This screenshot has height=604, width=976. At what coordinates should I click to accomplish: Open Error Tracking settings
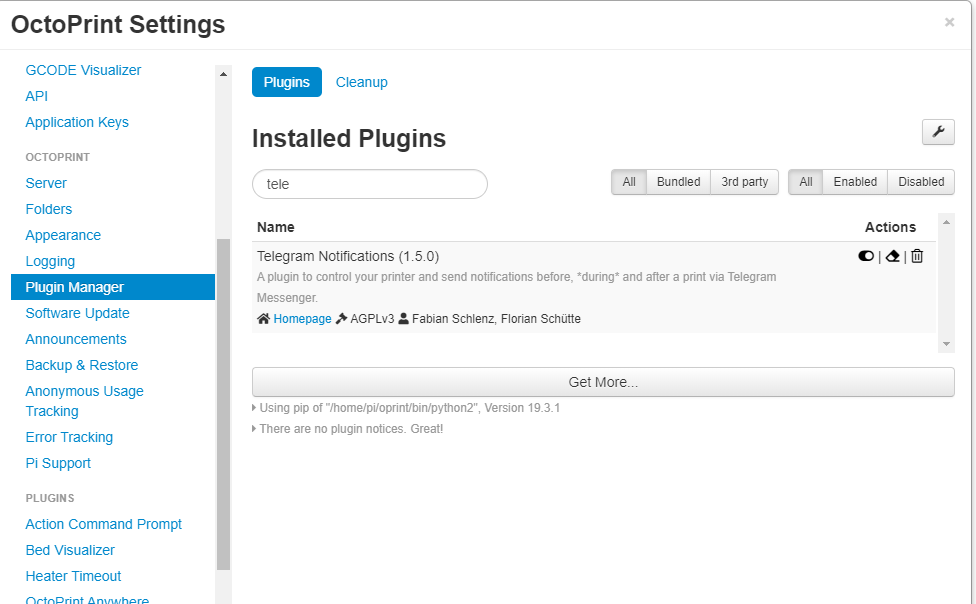(69, 438)
